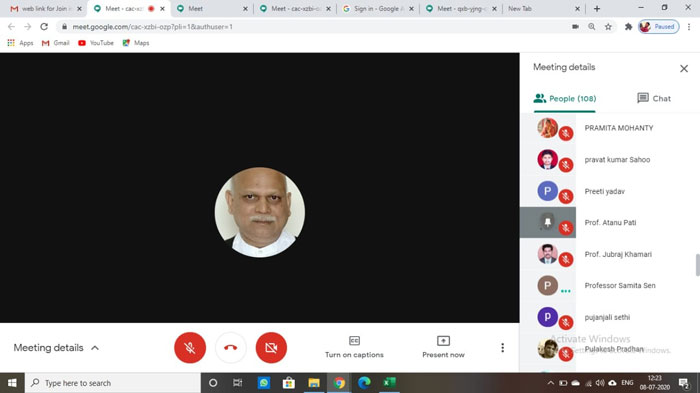Expand the Meeting details chevron at bottom
Viewport: 700px width, 393px height.
[x=95, y=348]
